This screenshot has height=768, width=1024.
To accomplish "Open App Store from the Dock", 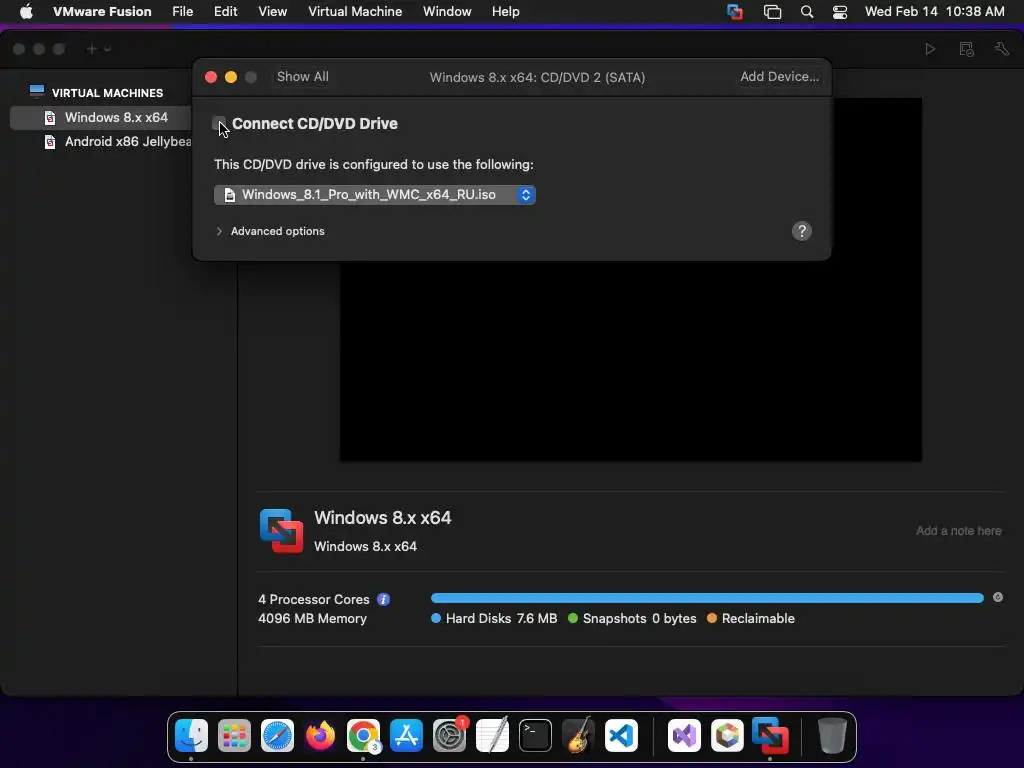I will pos(406,736).
